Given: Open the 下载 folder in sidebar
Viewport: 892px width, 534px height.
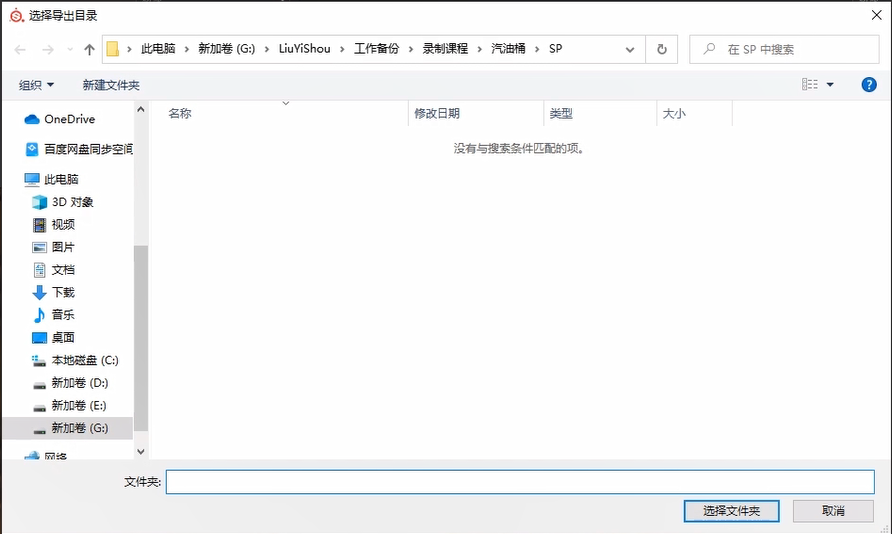Looking at the screenshot, I should 63,292.
